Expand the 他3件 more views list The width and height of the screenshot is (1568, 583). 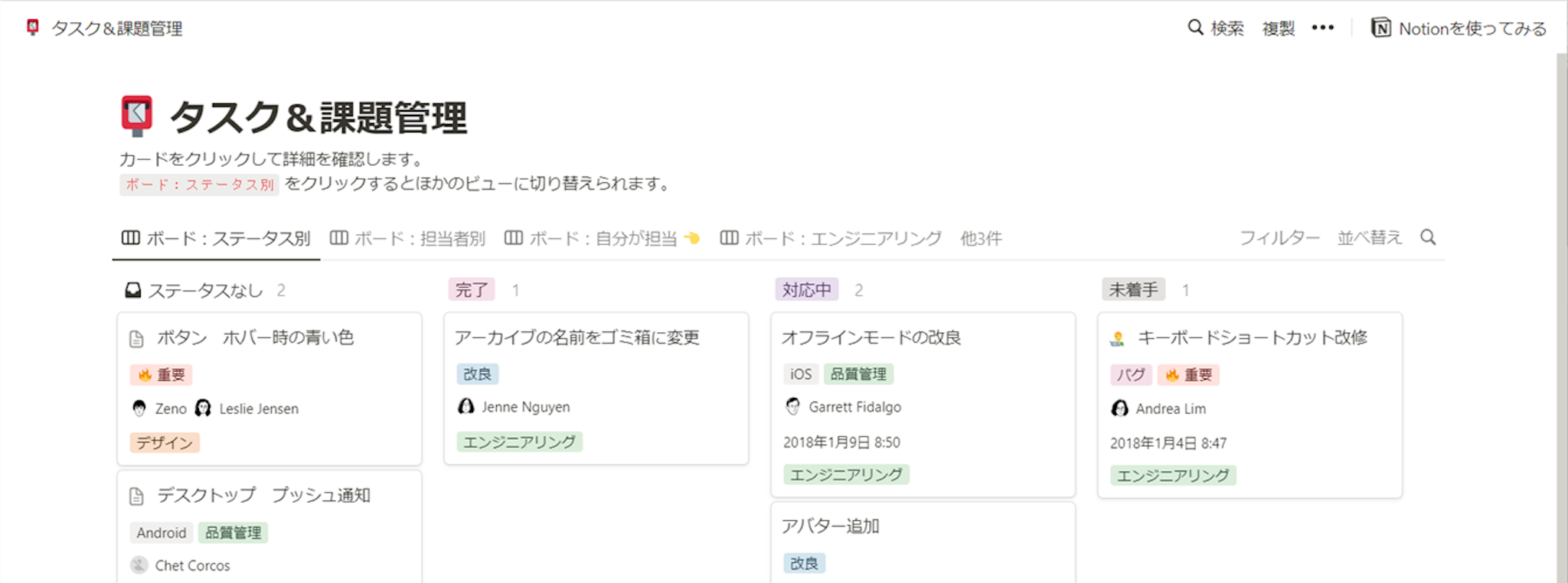pos(981,239)
